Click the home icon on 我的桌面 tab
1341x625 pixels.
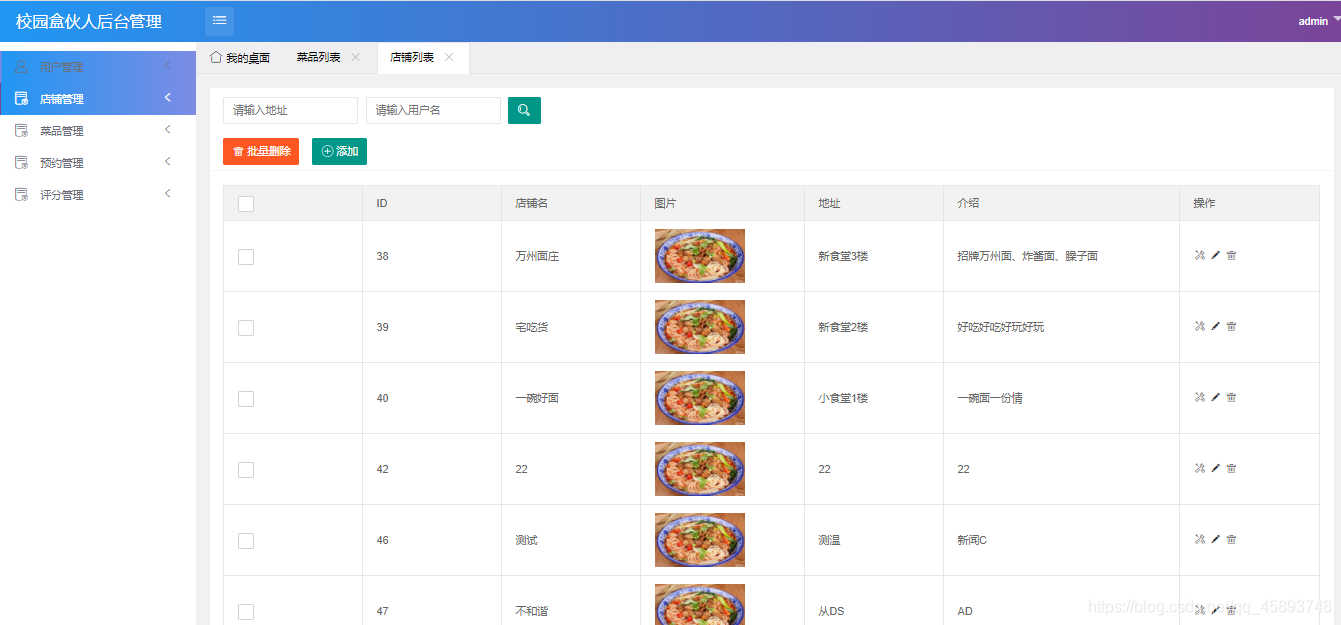pyautogui.click(x=217, y=57)
